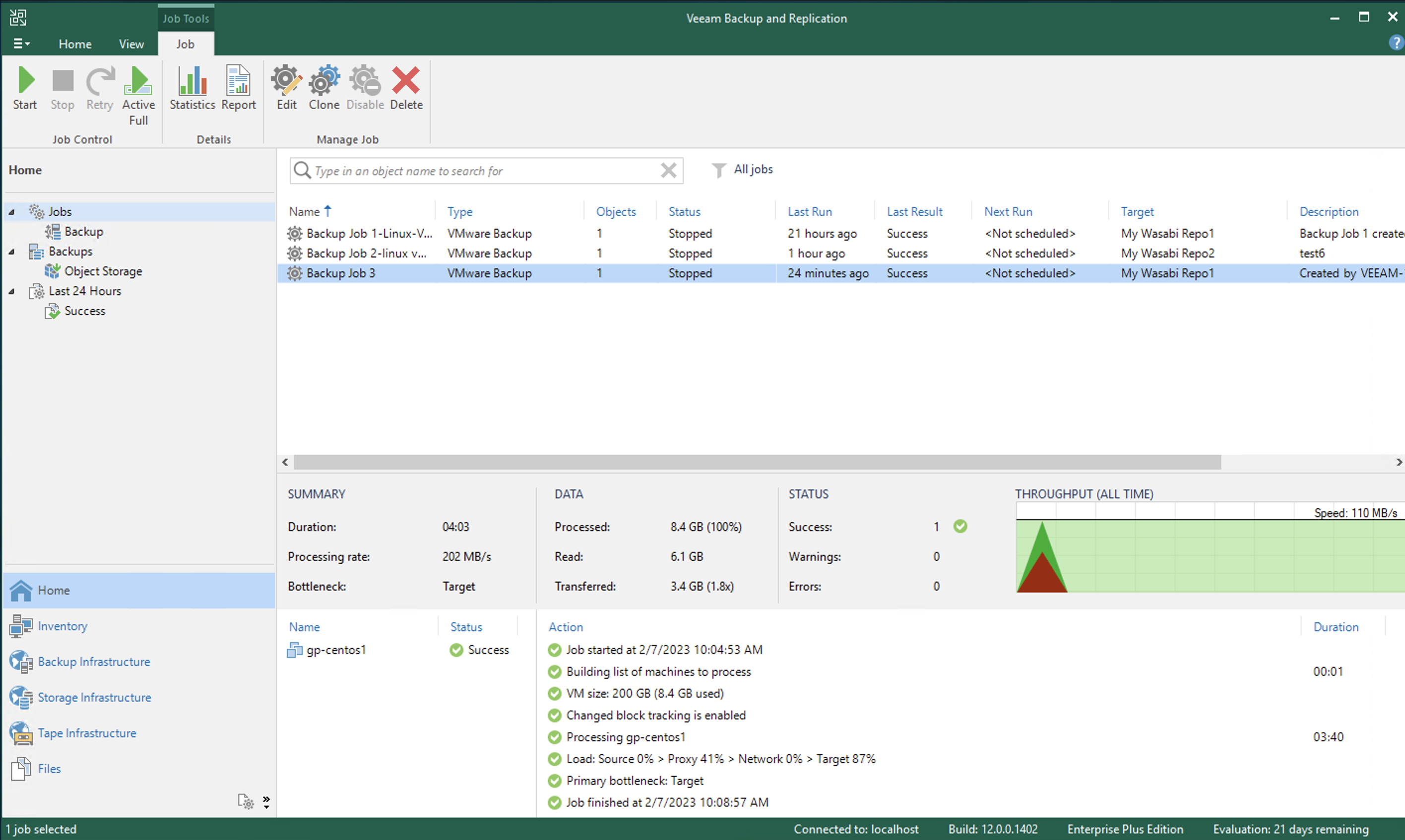Click the Retry job icon
The width and height of the screenshot is (1405, 840).
point(100,88)
